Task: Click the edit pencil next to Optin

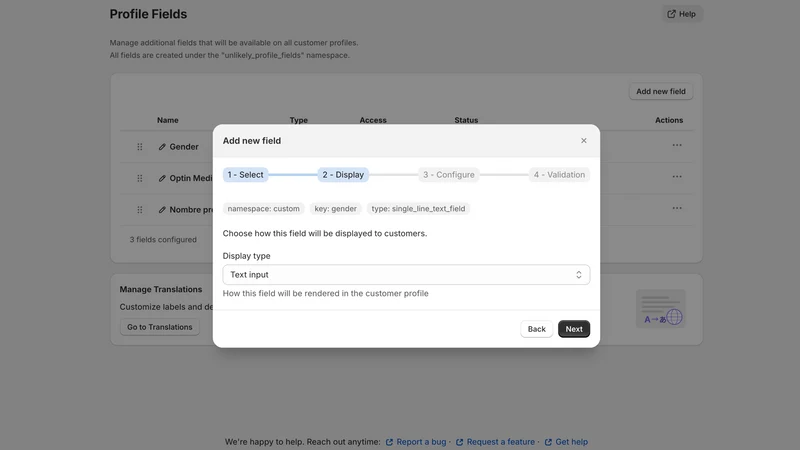Action: 162,178
